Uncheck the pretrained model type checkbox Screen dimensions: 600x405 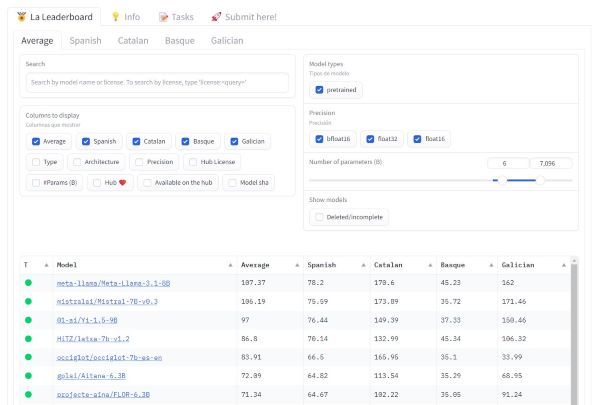(x=319, y=90)
